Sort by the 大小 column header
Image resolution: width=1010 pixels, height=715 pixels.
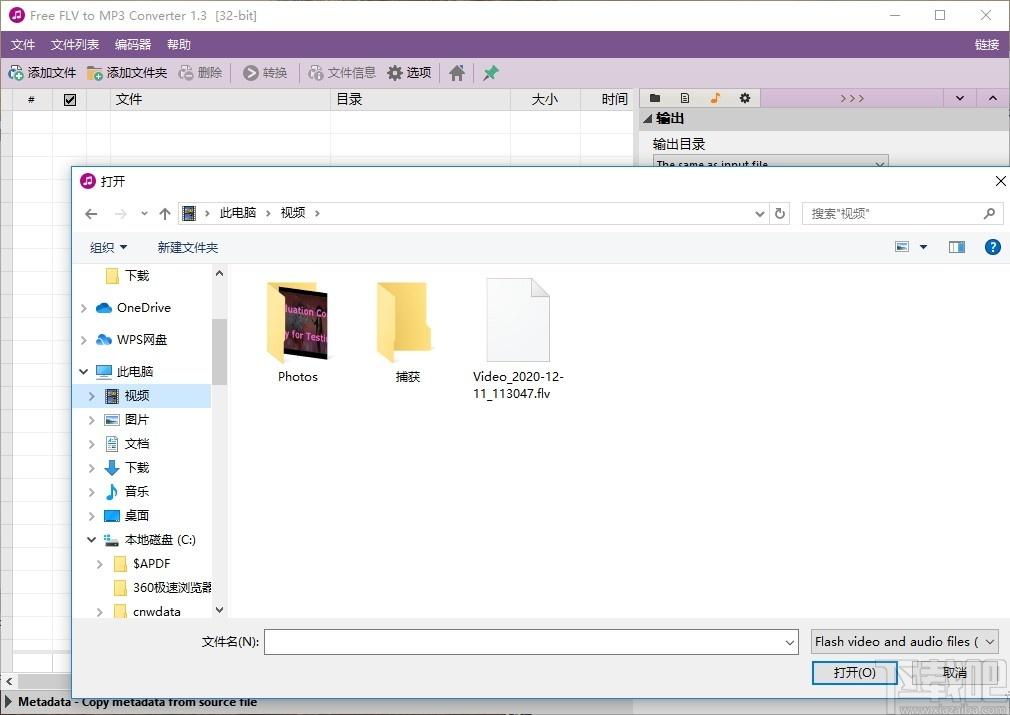click(545, 100)
